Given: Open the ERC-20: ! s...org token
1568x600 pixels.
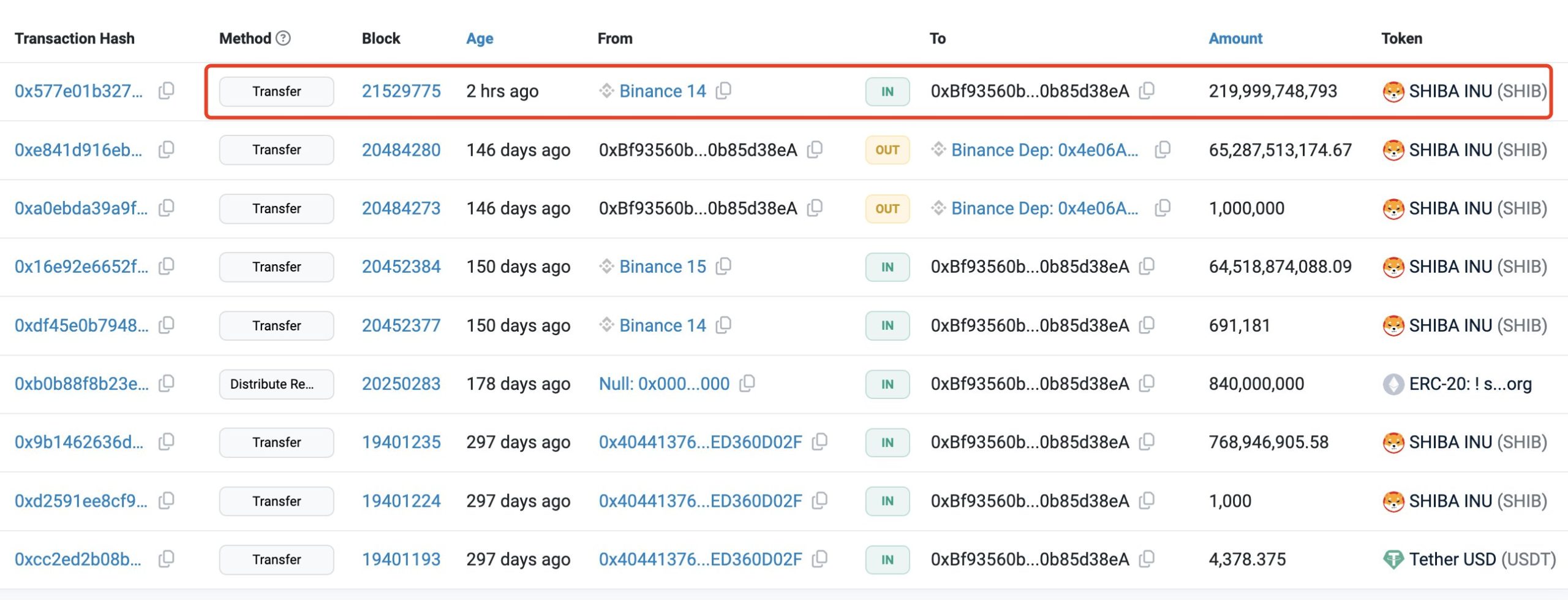Looking at the screenshot, I should 1469,384.
